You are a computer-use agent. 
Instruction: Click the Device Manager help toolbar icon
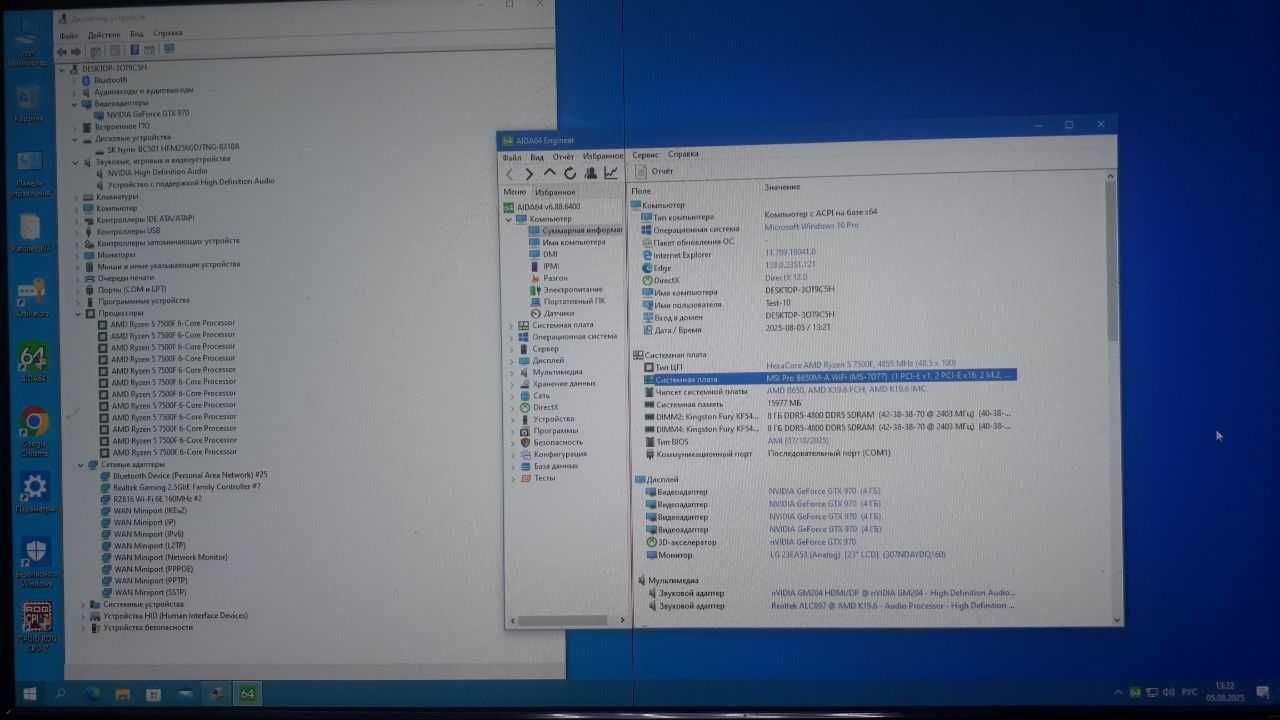click(134, 50)
